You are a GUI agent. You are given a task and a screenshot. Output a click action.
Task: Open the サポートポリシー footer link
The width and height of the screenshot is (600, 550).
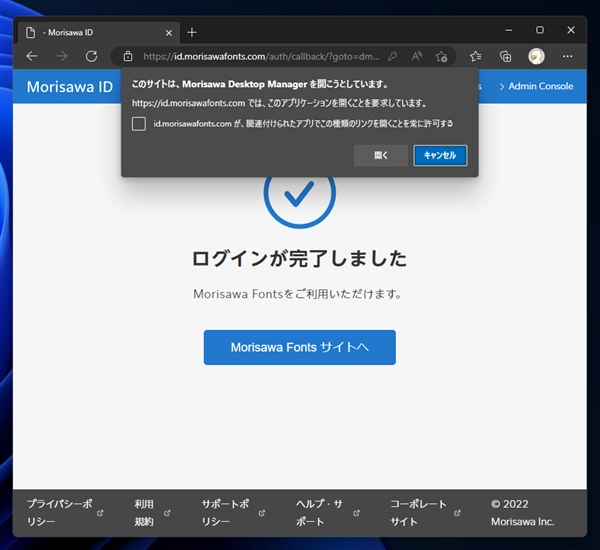click(225, 512)
